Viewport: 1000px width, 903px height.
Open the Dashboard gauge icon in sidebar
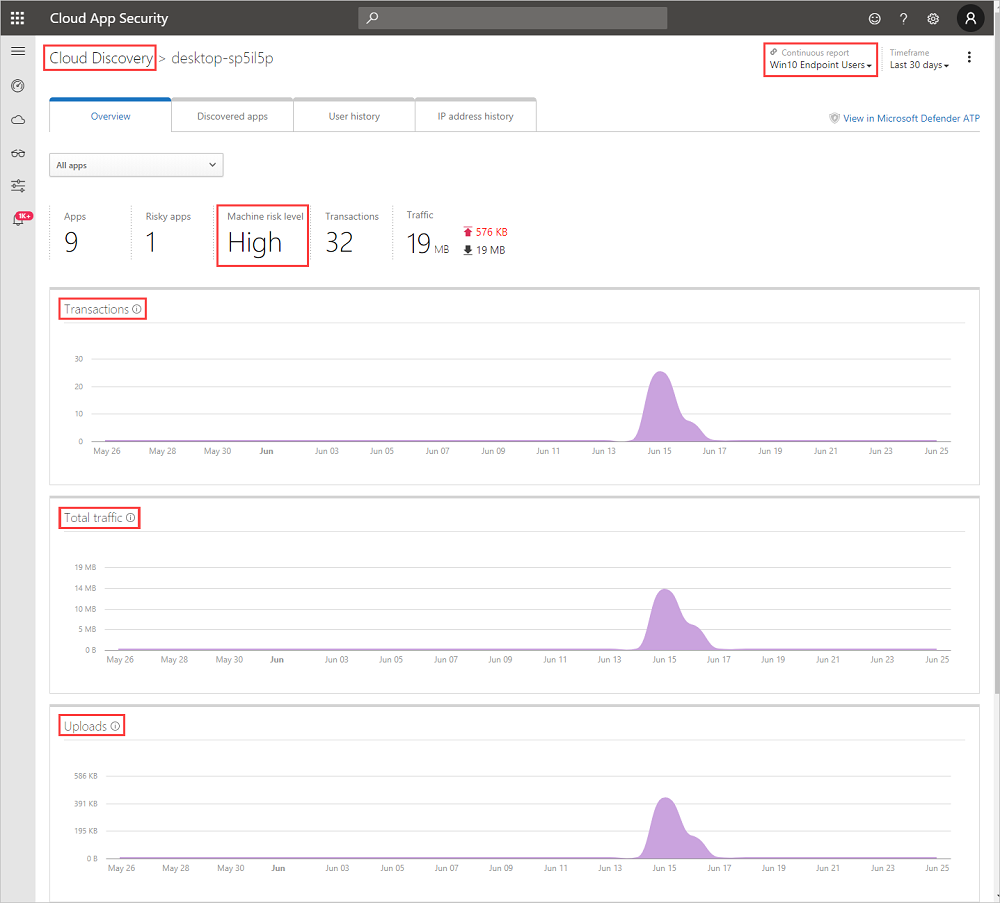18,85
